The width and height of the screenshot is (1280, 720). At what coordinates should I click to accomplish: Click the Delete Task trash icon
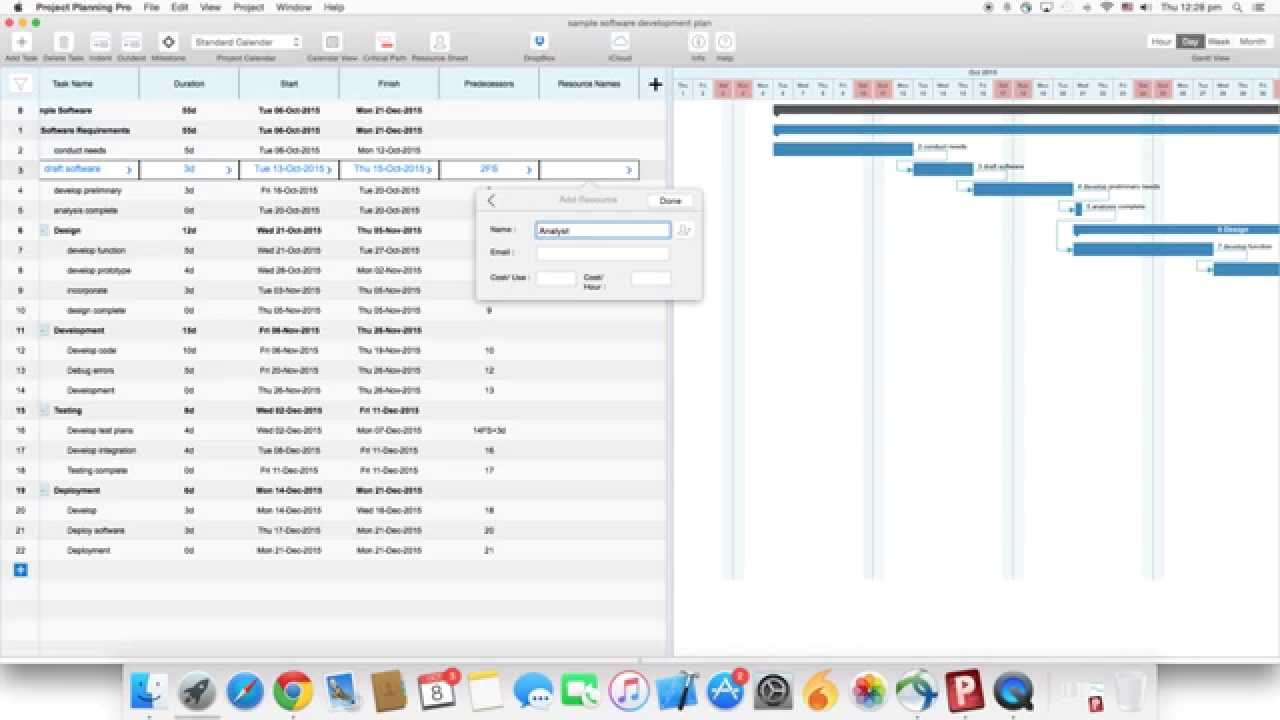[x=64, y=42]
